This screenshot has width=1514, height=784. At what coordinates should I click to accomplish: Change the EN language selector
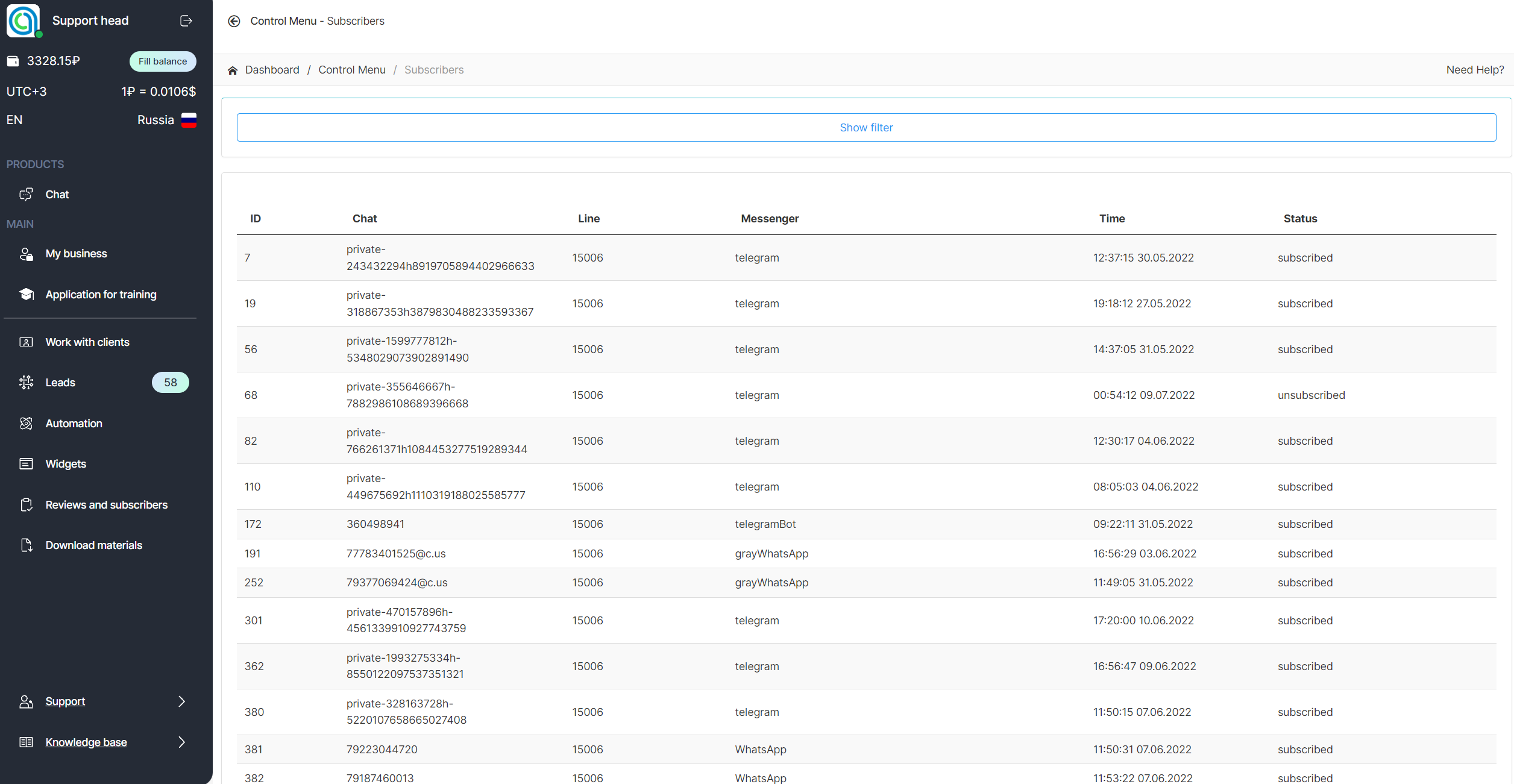[x=14, y=120]
